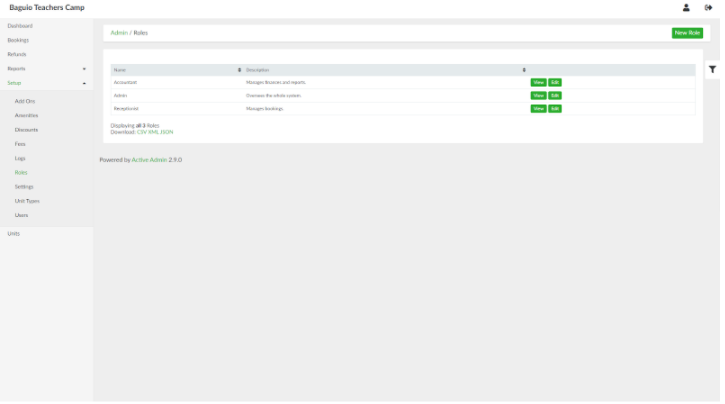The image size is (725, 404).
Task: Go to Bookings in the sidebar
Action: click(18, 40)
